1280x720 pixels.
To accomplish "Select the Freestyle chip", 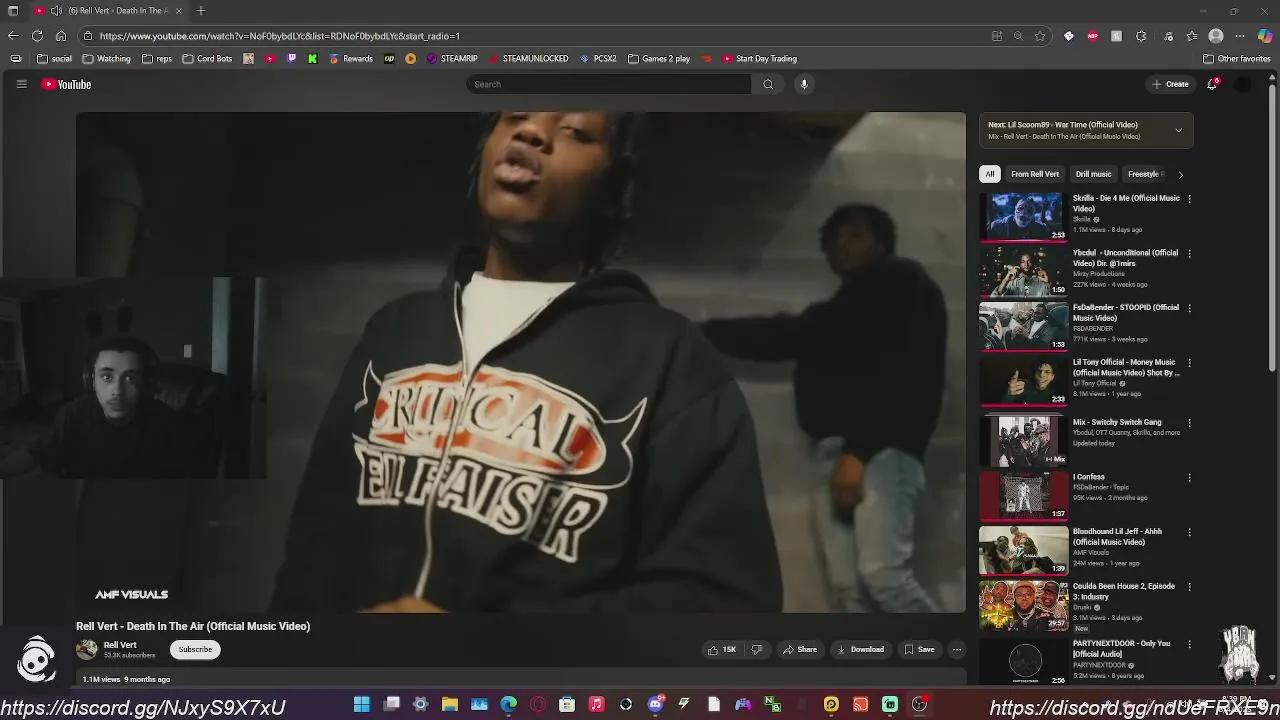I will coord(1144,174).
